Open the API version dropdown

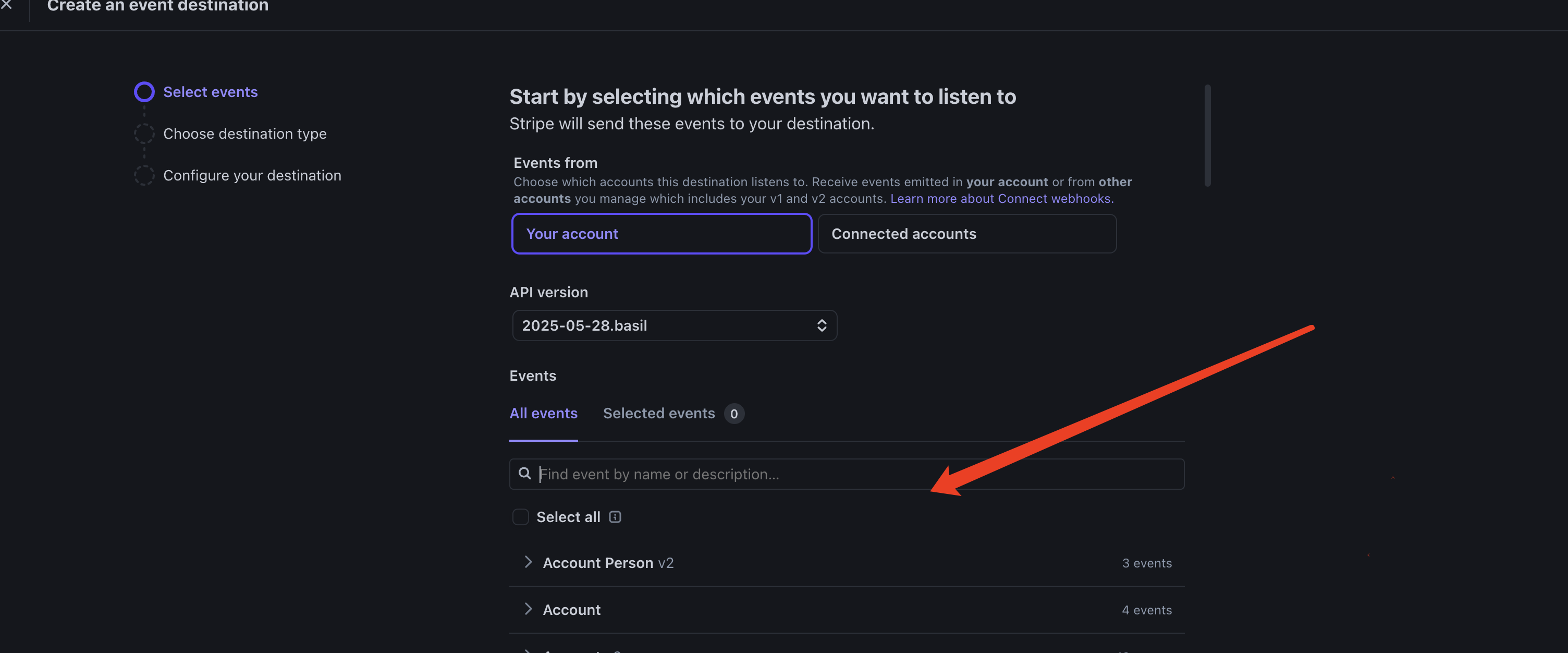(675, 325)
